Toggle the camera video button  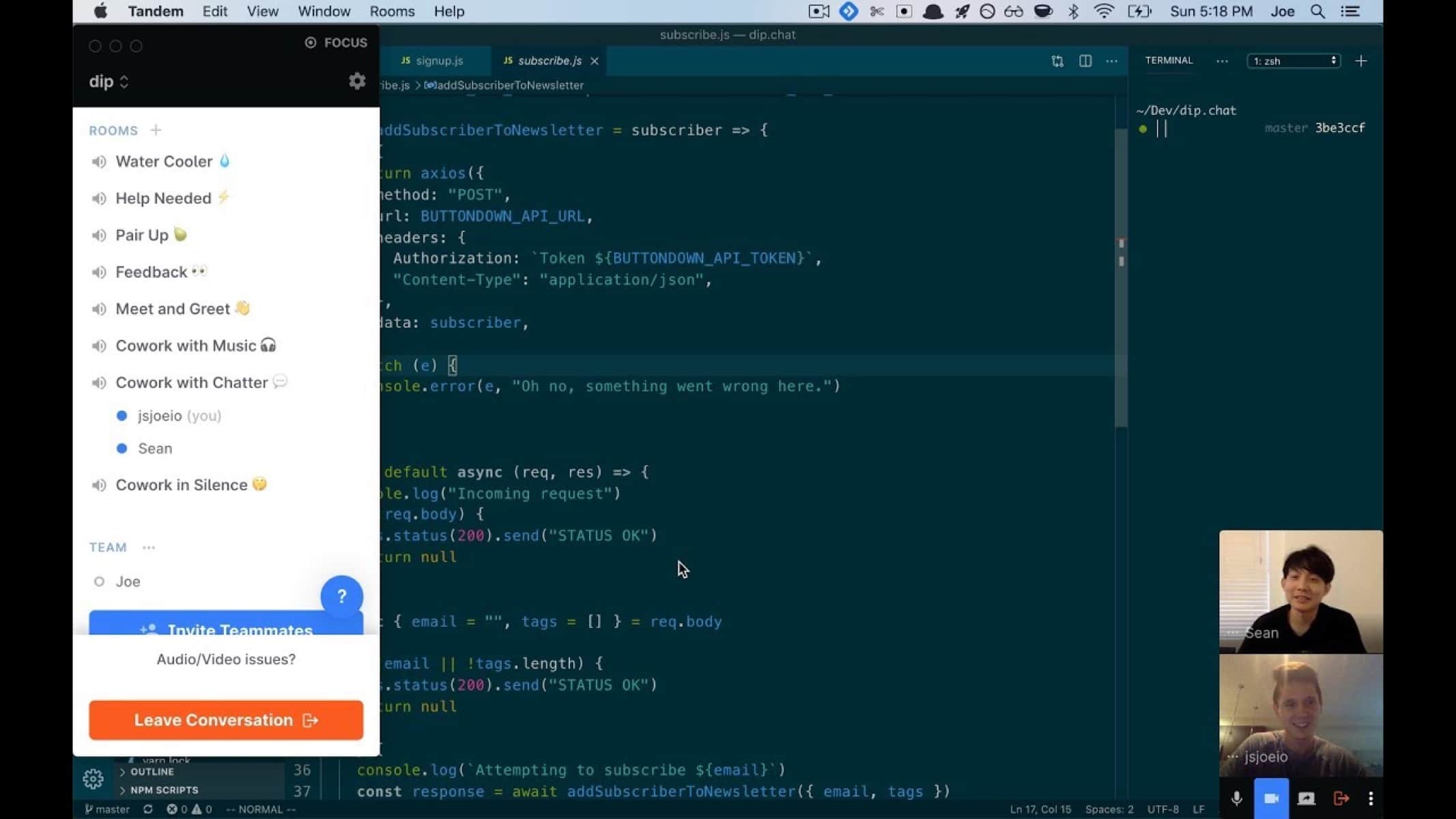[1271, 798]
